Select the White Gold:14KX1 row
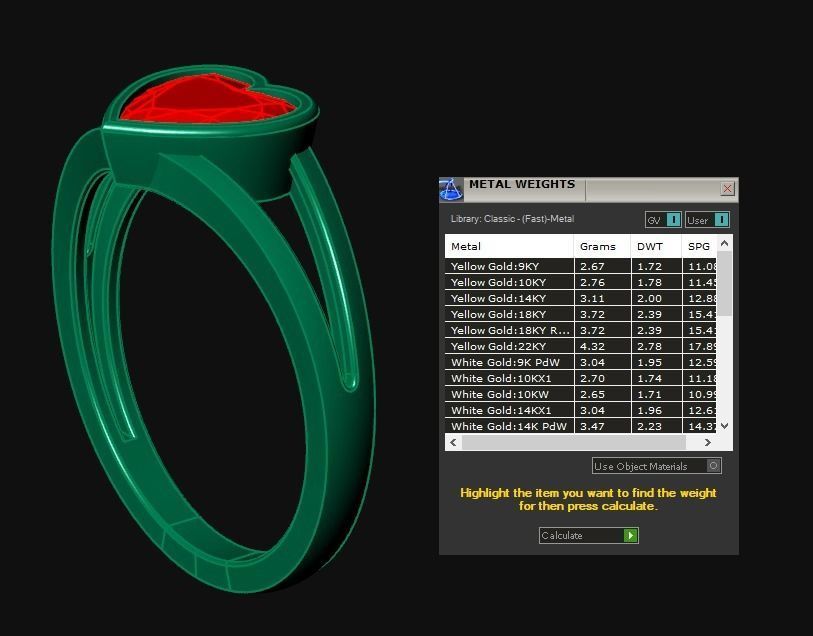813x636 pixels. tap(581, 411)
